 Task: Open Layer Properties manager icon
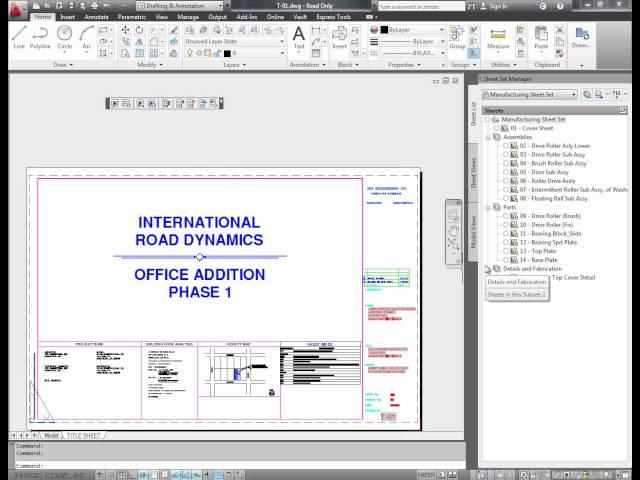[x=190, y=30]
